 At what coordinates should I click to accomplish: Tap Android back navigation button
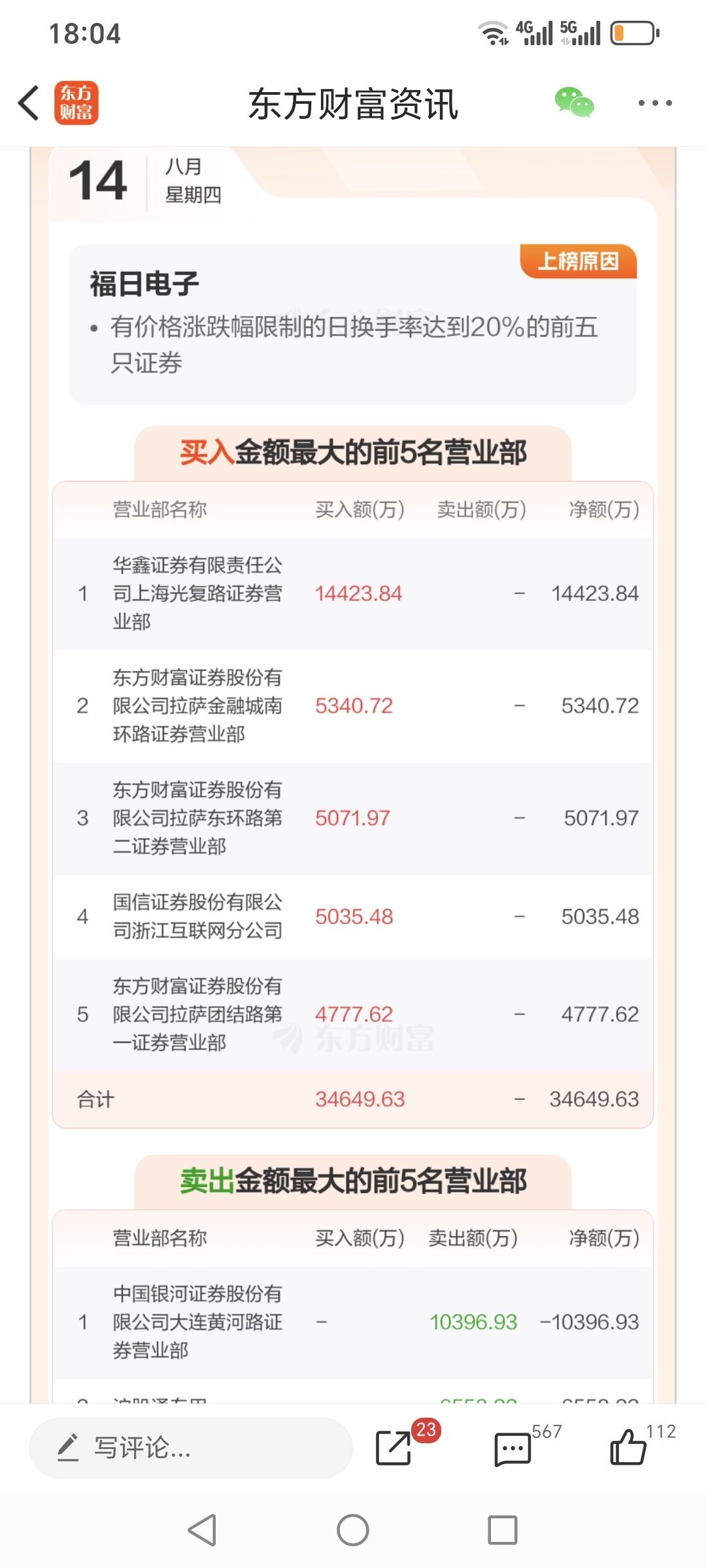tap(202, 1530)
